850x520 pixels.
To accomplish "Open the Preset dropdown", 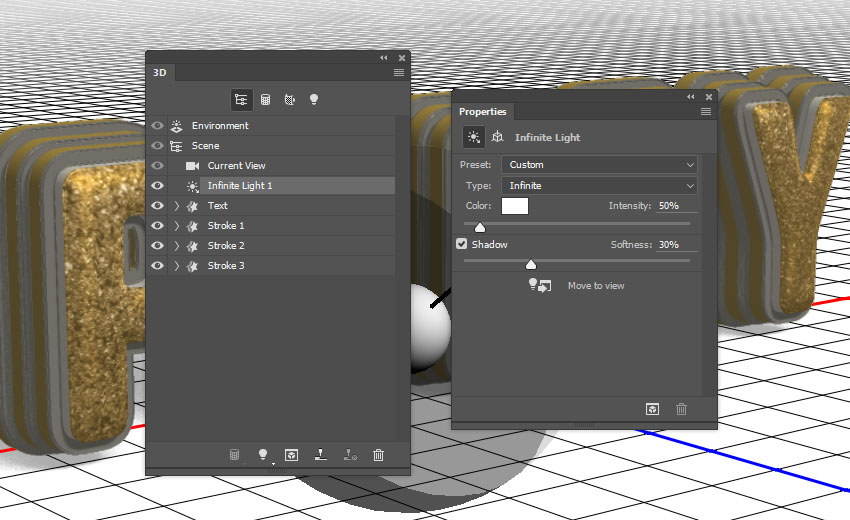I will [x=600, y=165].
